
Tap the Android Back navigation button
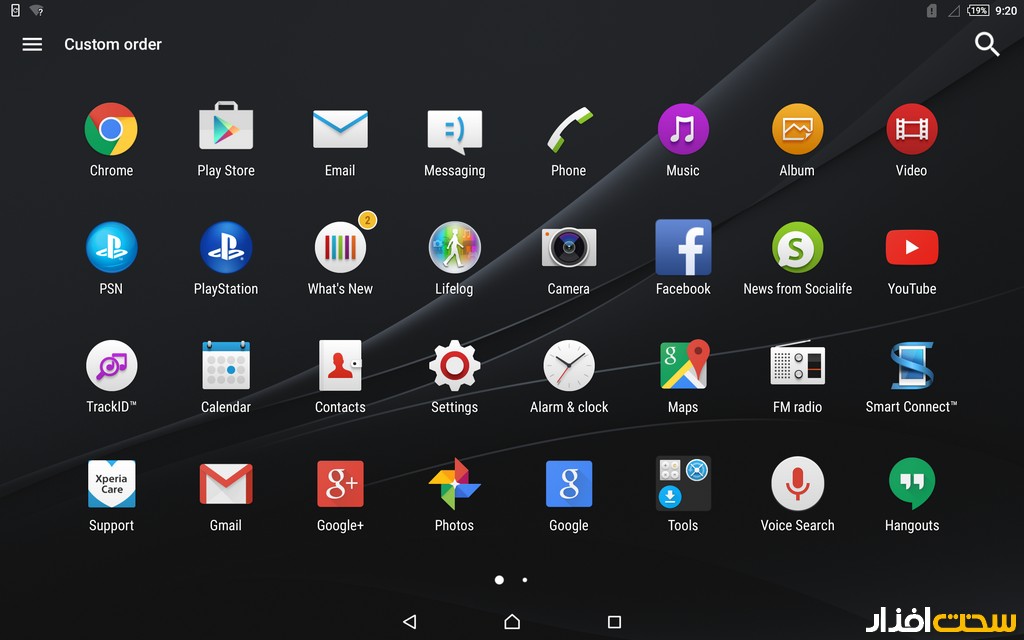pos(409,622)
